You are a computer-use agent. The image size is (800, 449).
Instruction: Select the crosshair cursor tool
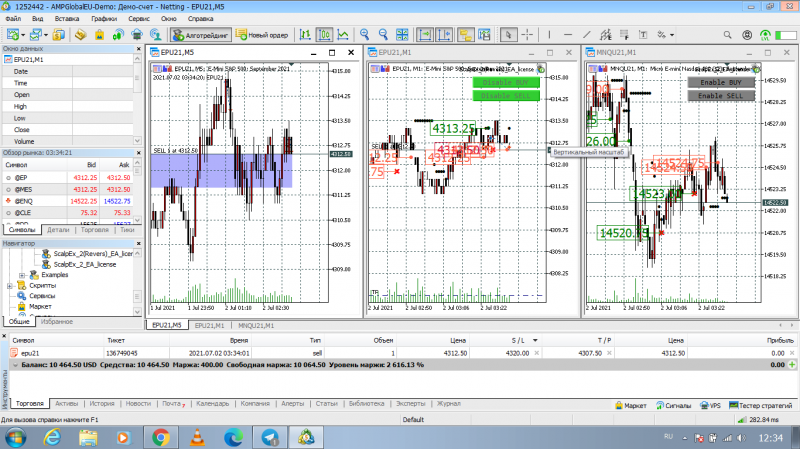[528, 35]
